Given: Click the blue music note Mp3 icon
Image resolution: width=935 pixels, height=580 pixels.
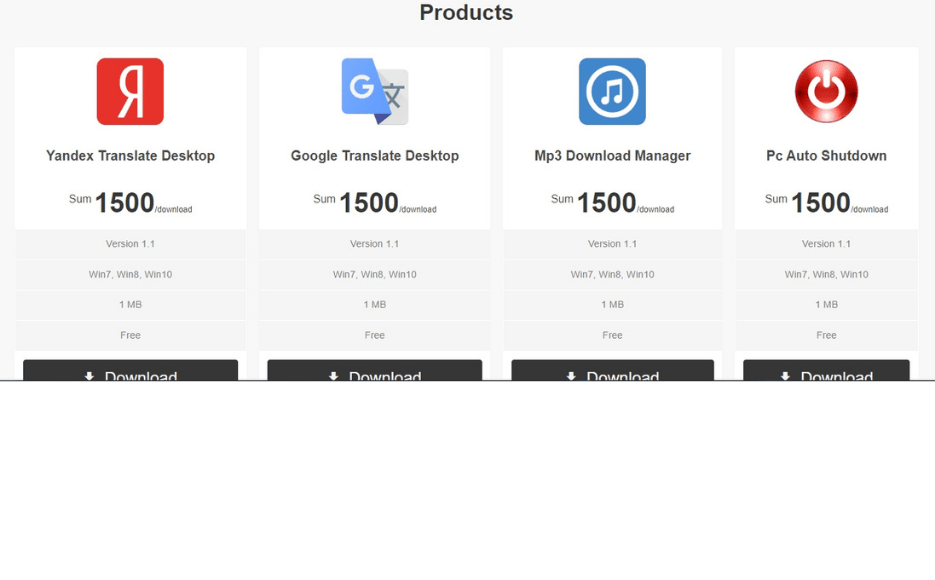Looking at the screenshot, I should [x=612, y=91].
